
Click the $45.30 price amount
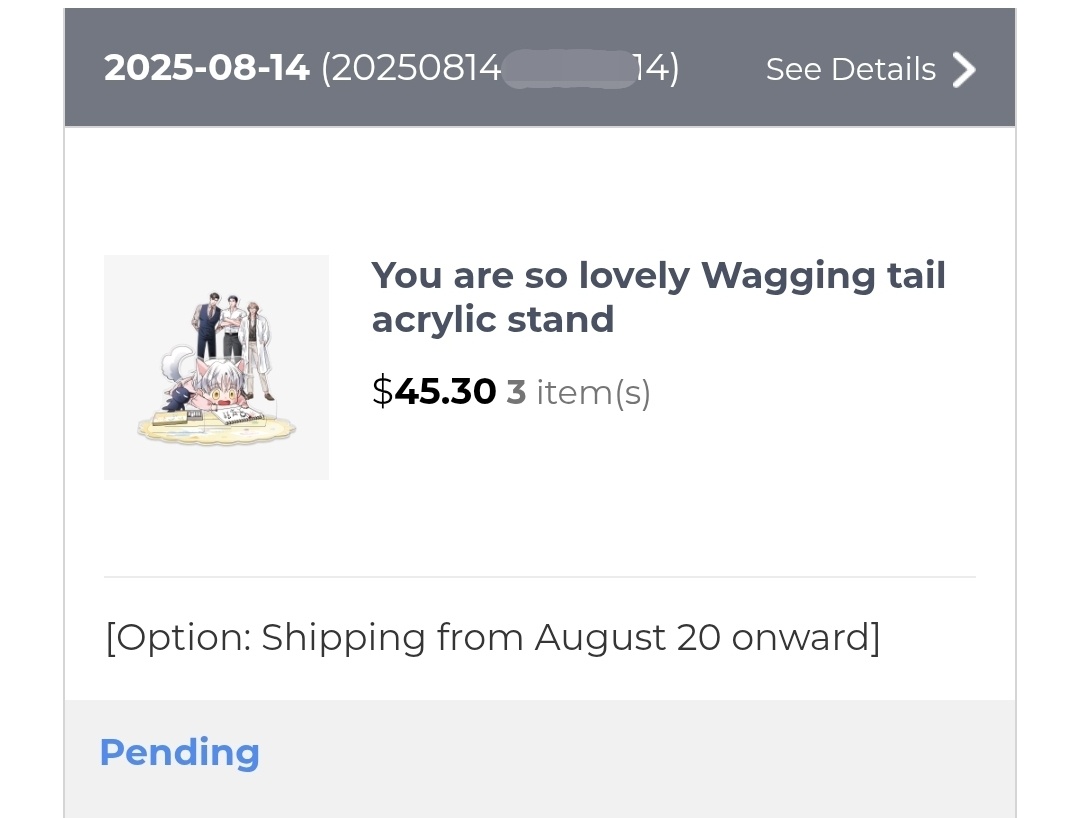[x=445, y=392]
